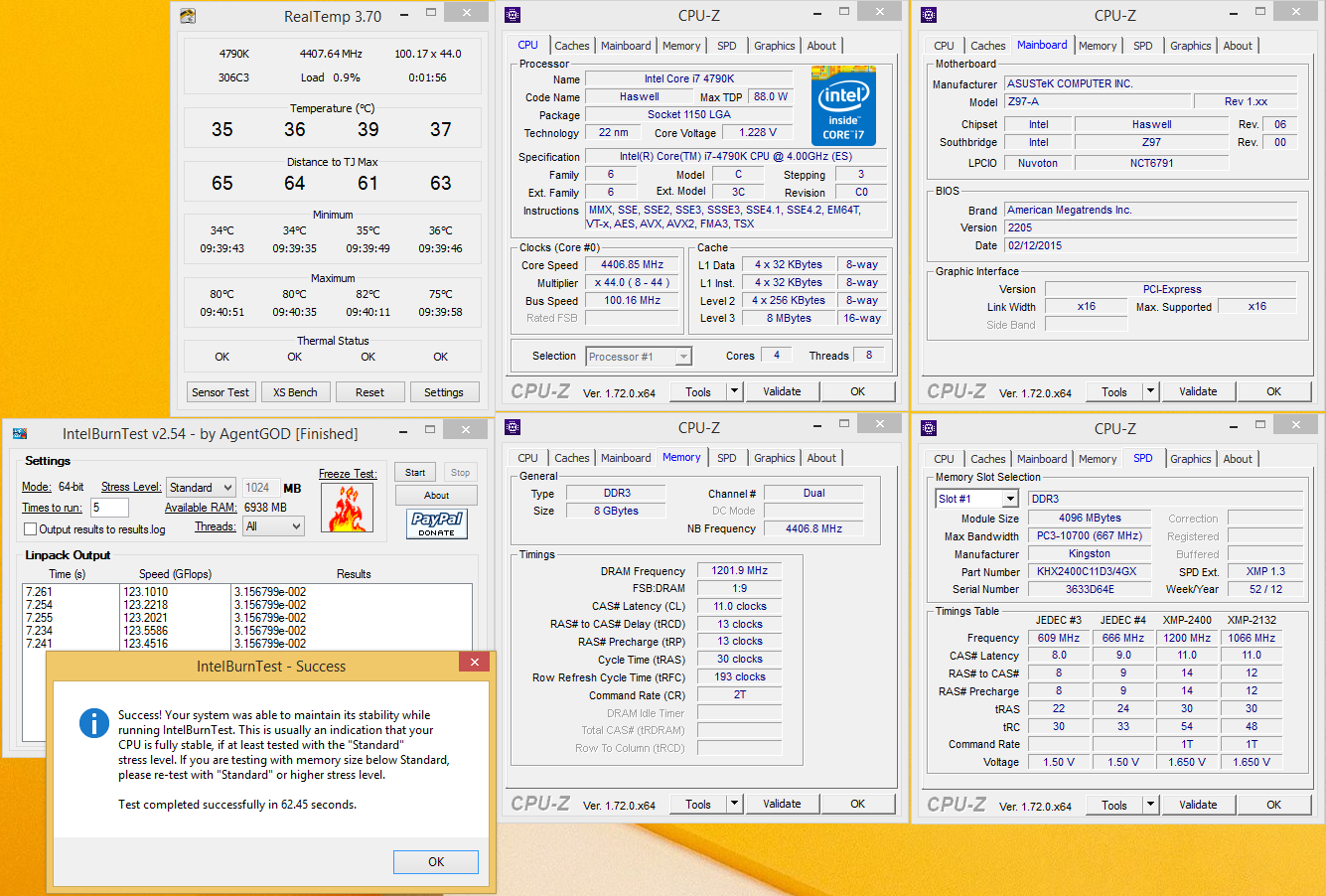
Task: Open About tab in CPU-Z Memory window
Action: click(821, 458)
